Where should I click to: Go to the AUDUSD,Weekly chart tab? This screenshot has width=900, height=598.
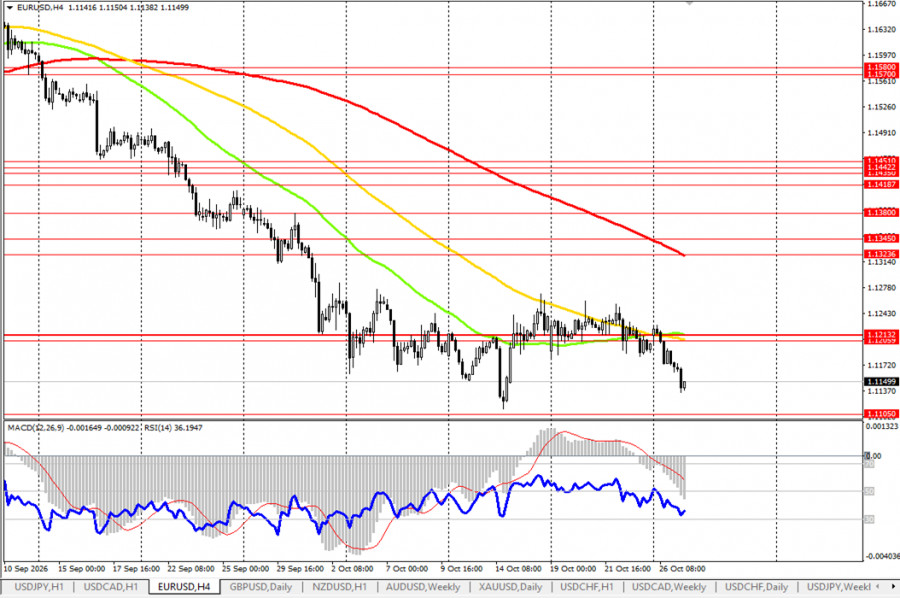[x=423, y=587]
